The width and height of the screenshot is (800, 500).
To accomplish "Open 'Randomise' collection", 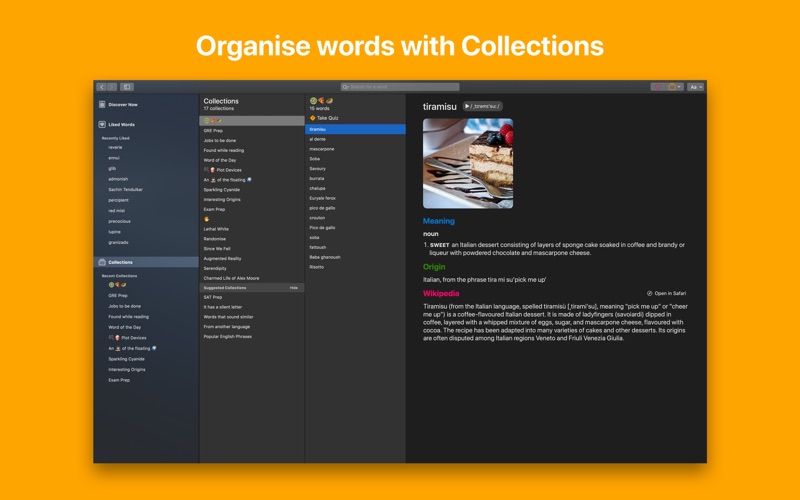I will pyautogui.click(x=215, y=239).
